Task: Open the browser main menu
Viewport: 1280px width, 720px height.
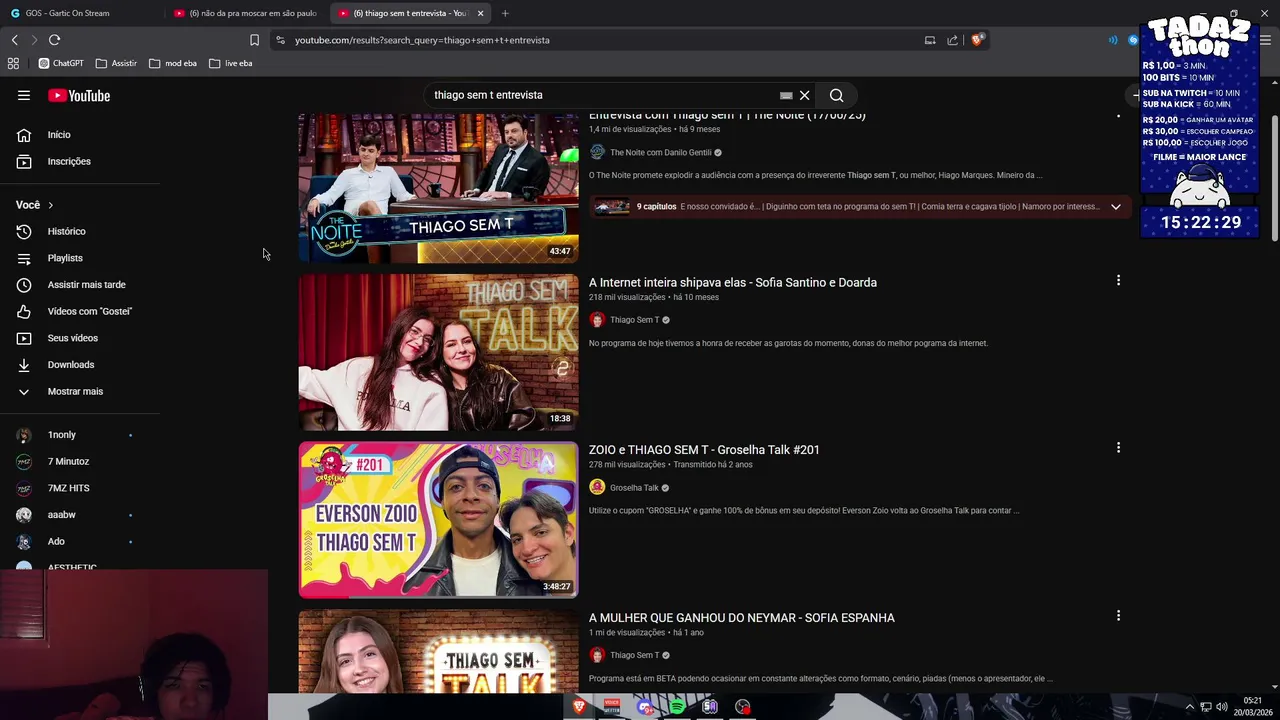Action: point(1266,40)
